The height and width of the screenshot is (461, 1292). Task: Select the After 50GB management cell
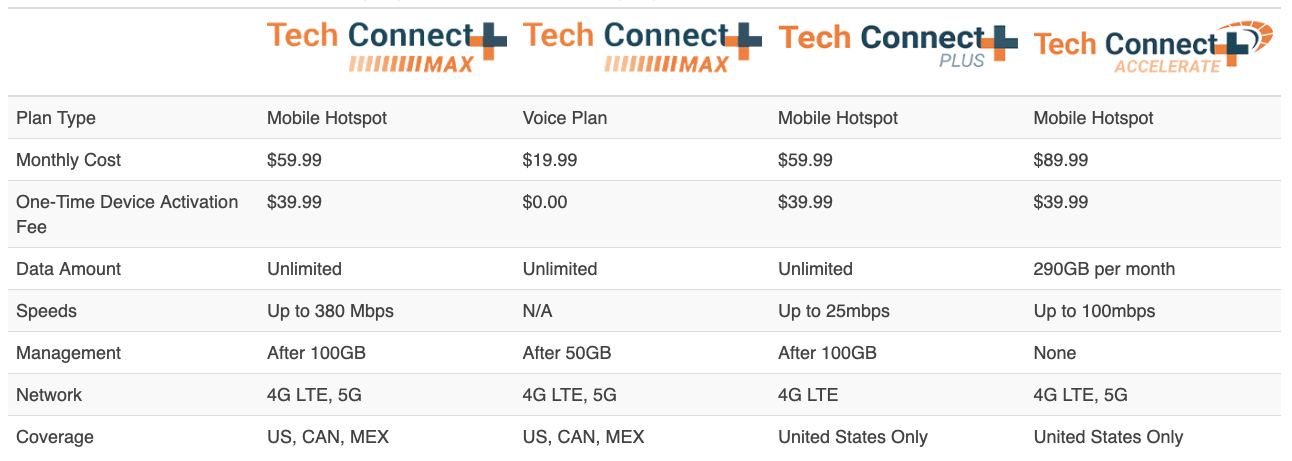coord(567,353)
